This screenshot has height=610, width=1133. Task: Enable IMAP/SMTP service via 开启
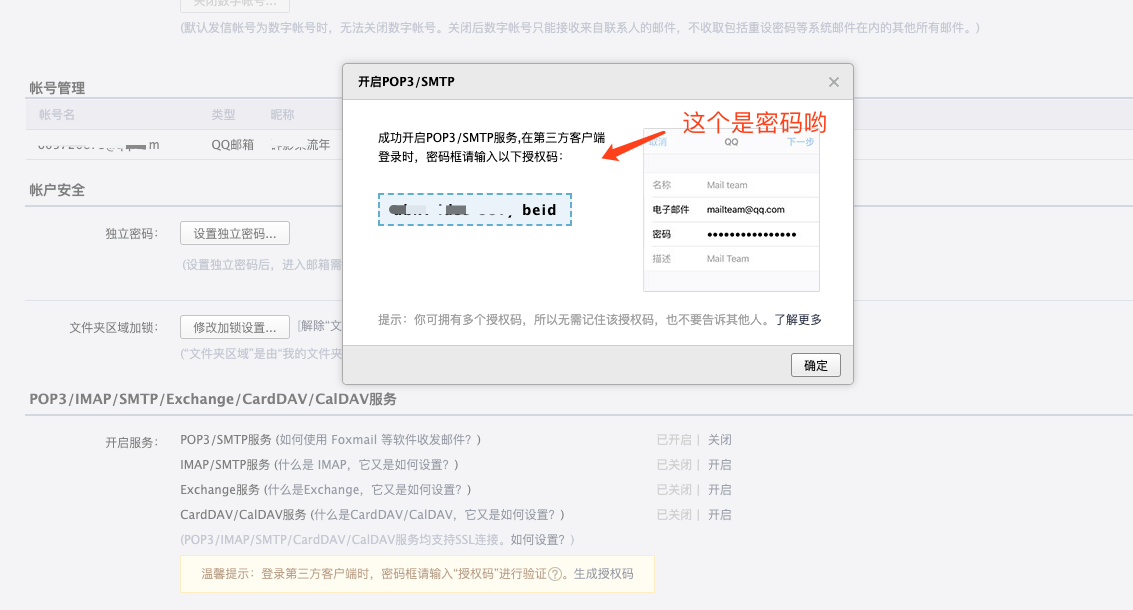(x=719, y=465)
